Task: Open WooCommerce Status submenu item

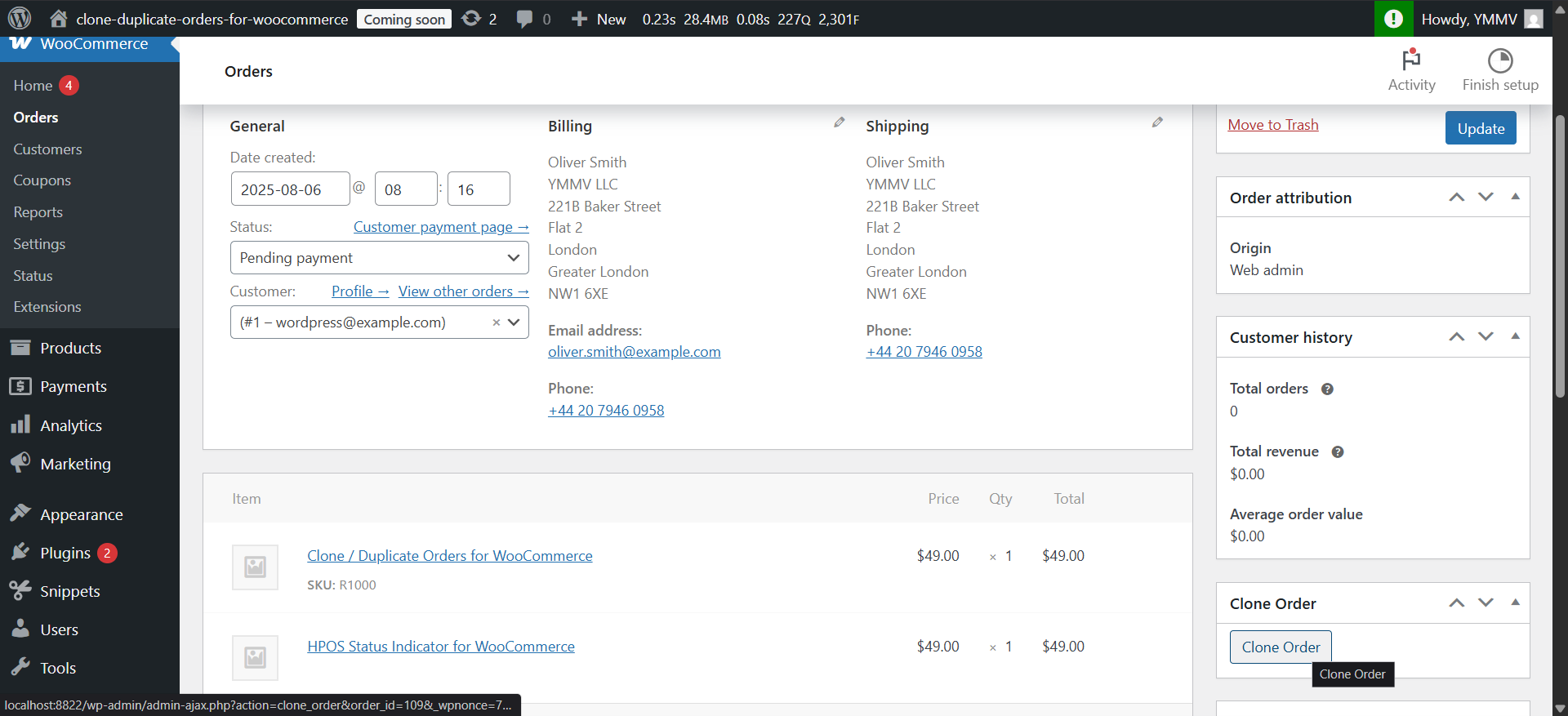Action: (x=33, y=276)
